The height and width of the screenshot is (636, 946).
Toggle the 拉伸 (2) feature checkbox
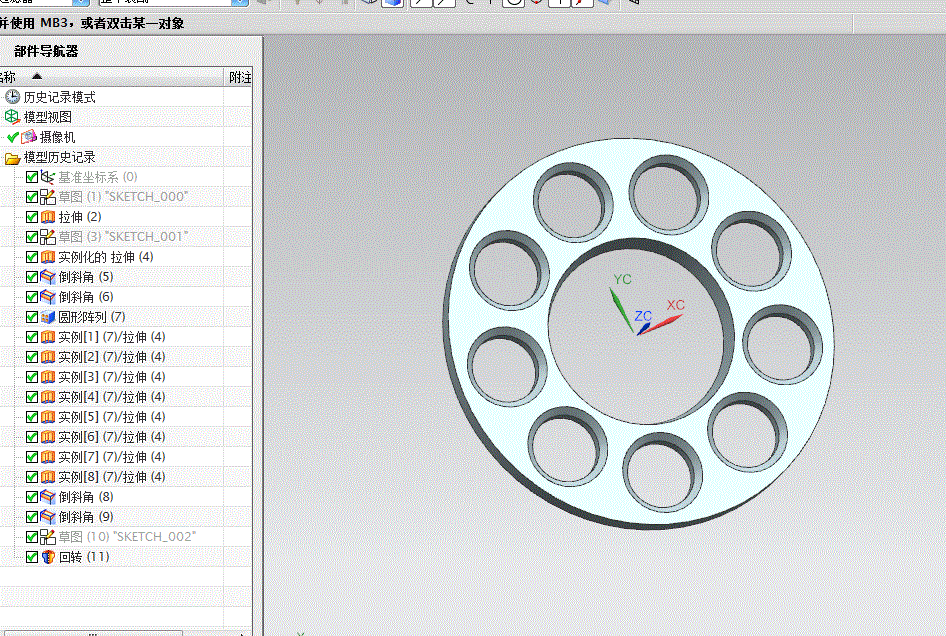click(x=32, y=217)
